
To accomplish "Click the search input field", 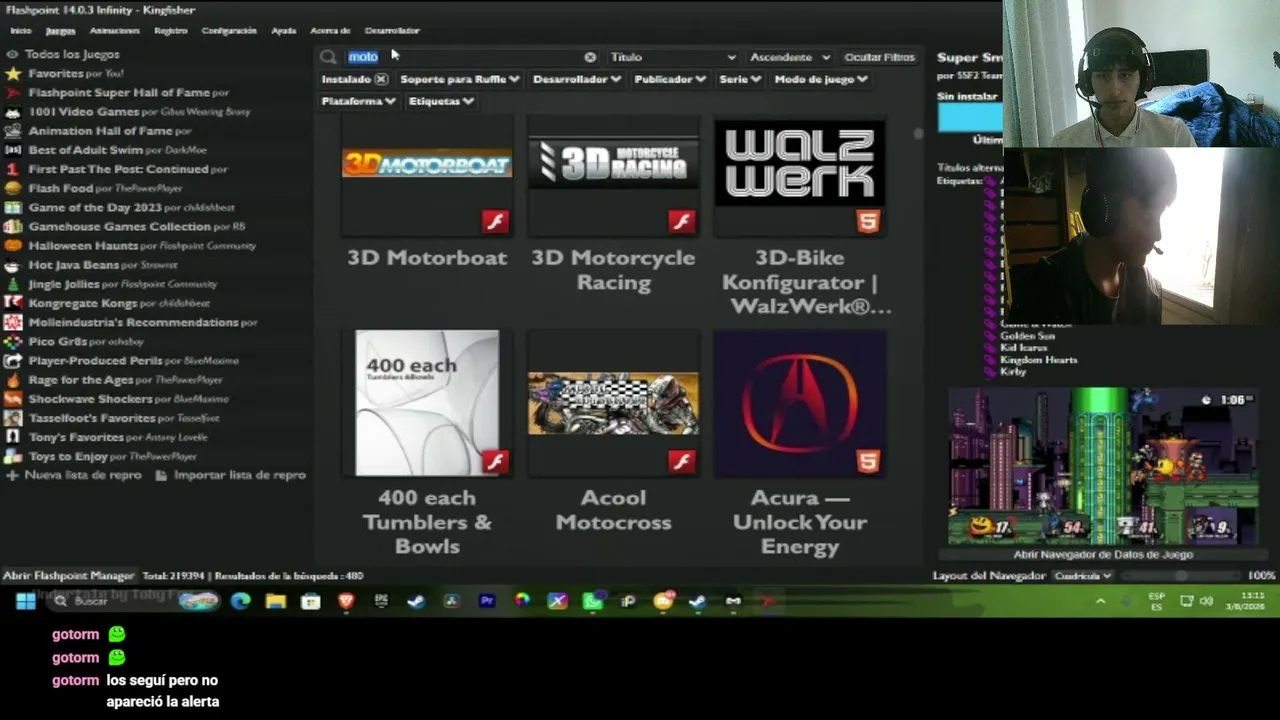I will [462, 57].
